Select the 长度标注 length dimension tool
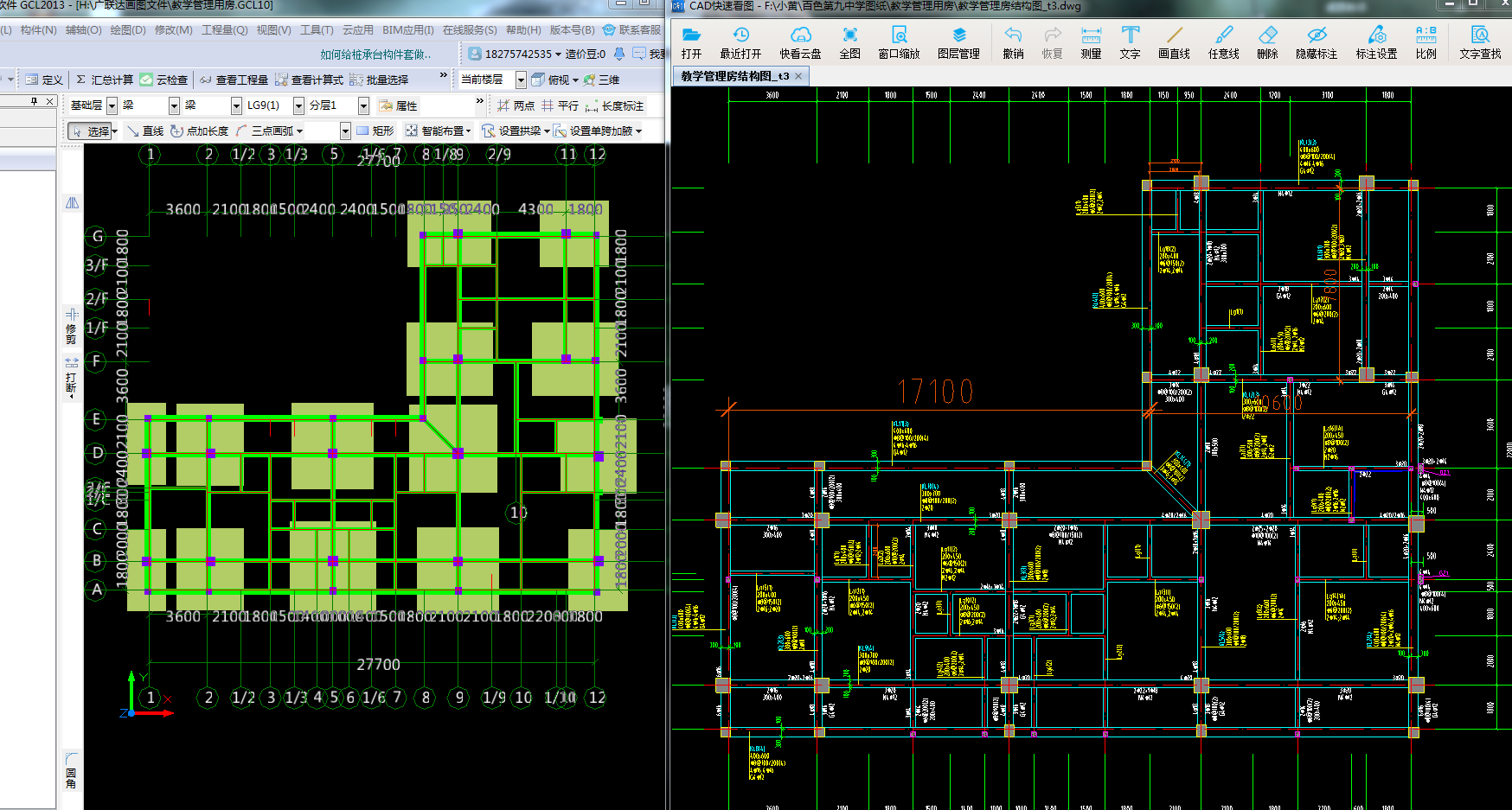This screenshot has height=810, width=1512. 615,105
